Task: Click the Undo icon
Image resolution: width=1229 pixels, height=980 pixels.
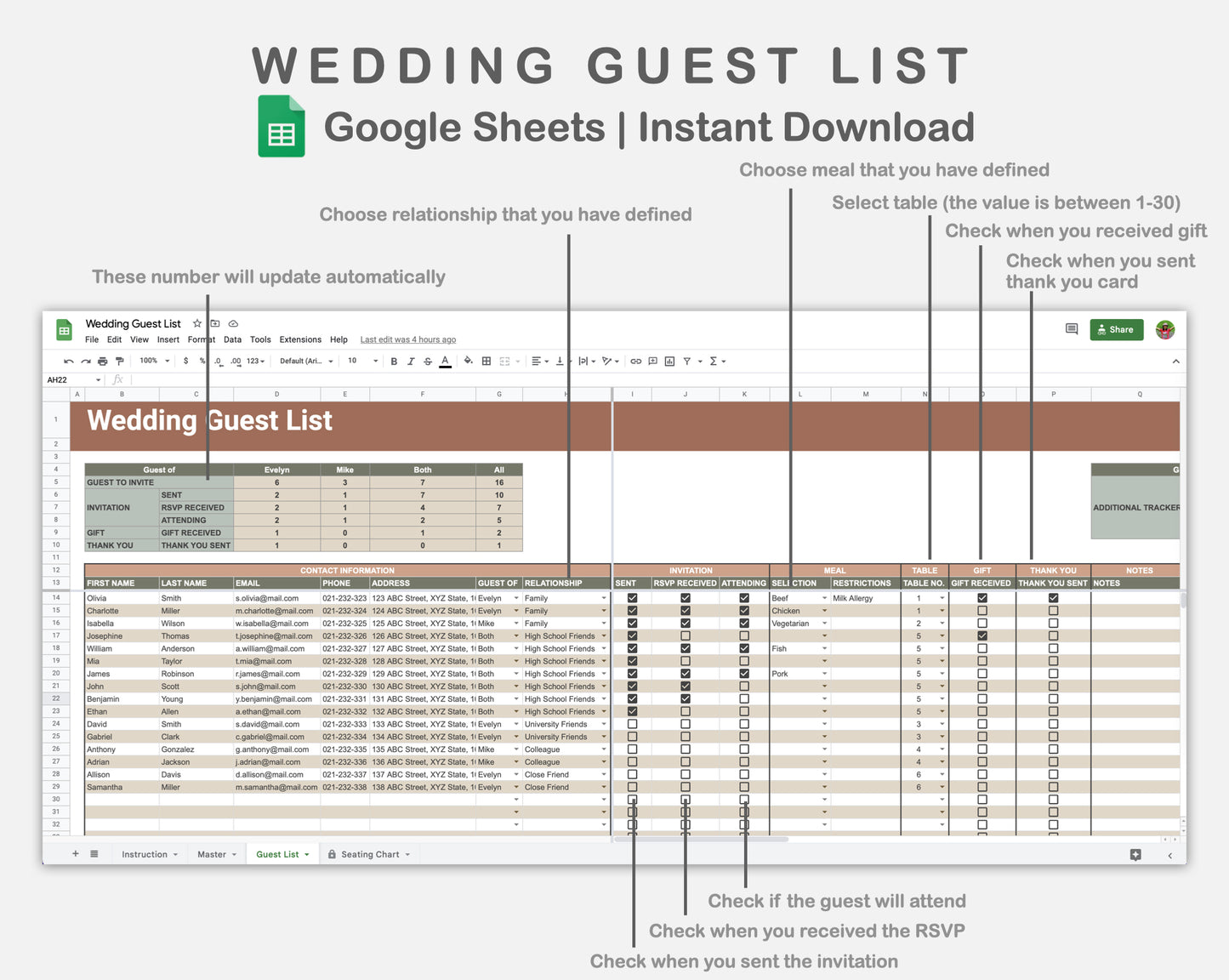Action: (x=69, y=361)
